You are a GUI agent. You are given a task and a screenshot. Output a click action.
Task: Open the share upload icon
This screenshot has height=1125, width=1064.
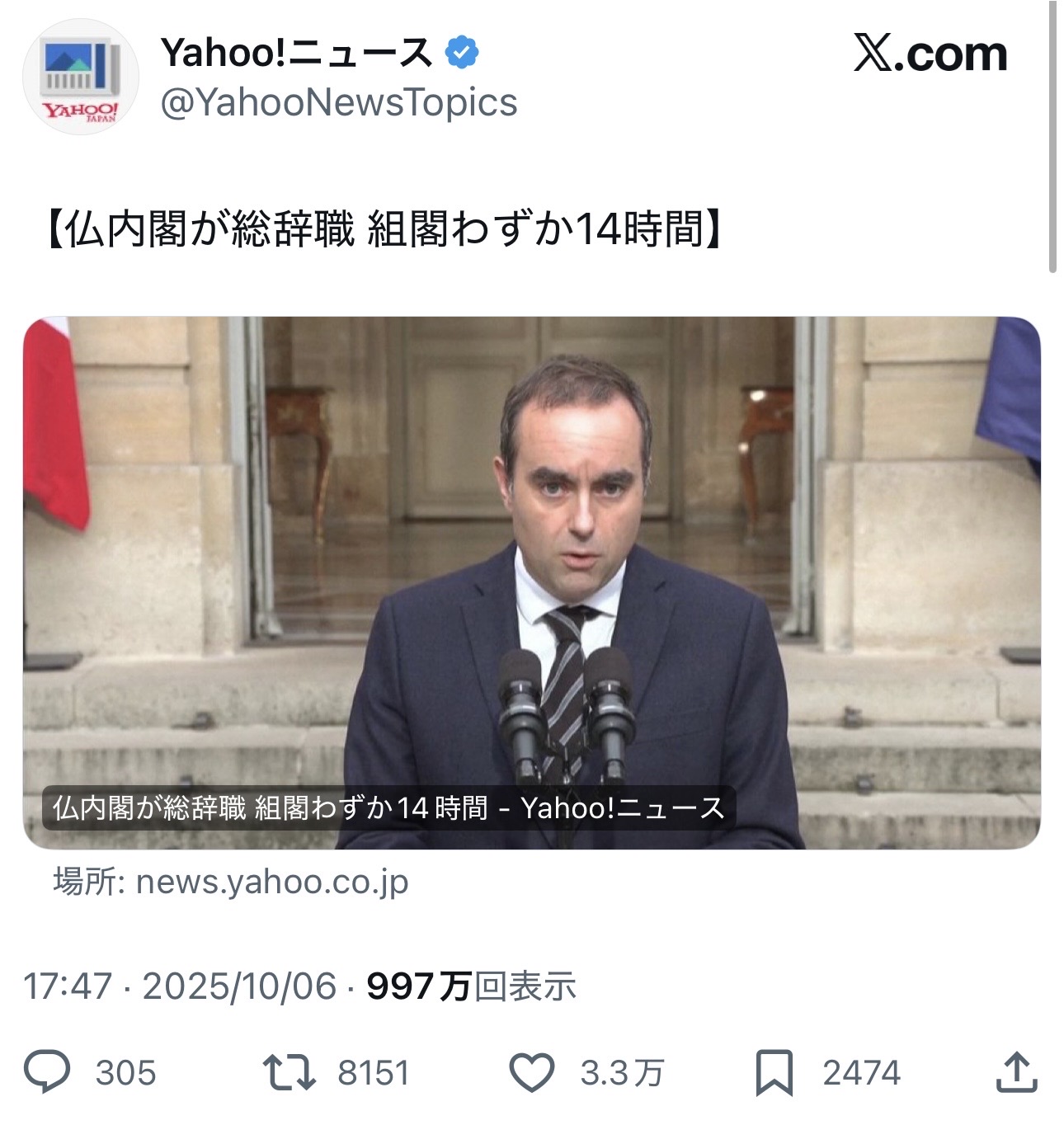[x=1016, y=1072]
